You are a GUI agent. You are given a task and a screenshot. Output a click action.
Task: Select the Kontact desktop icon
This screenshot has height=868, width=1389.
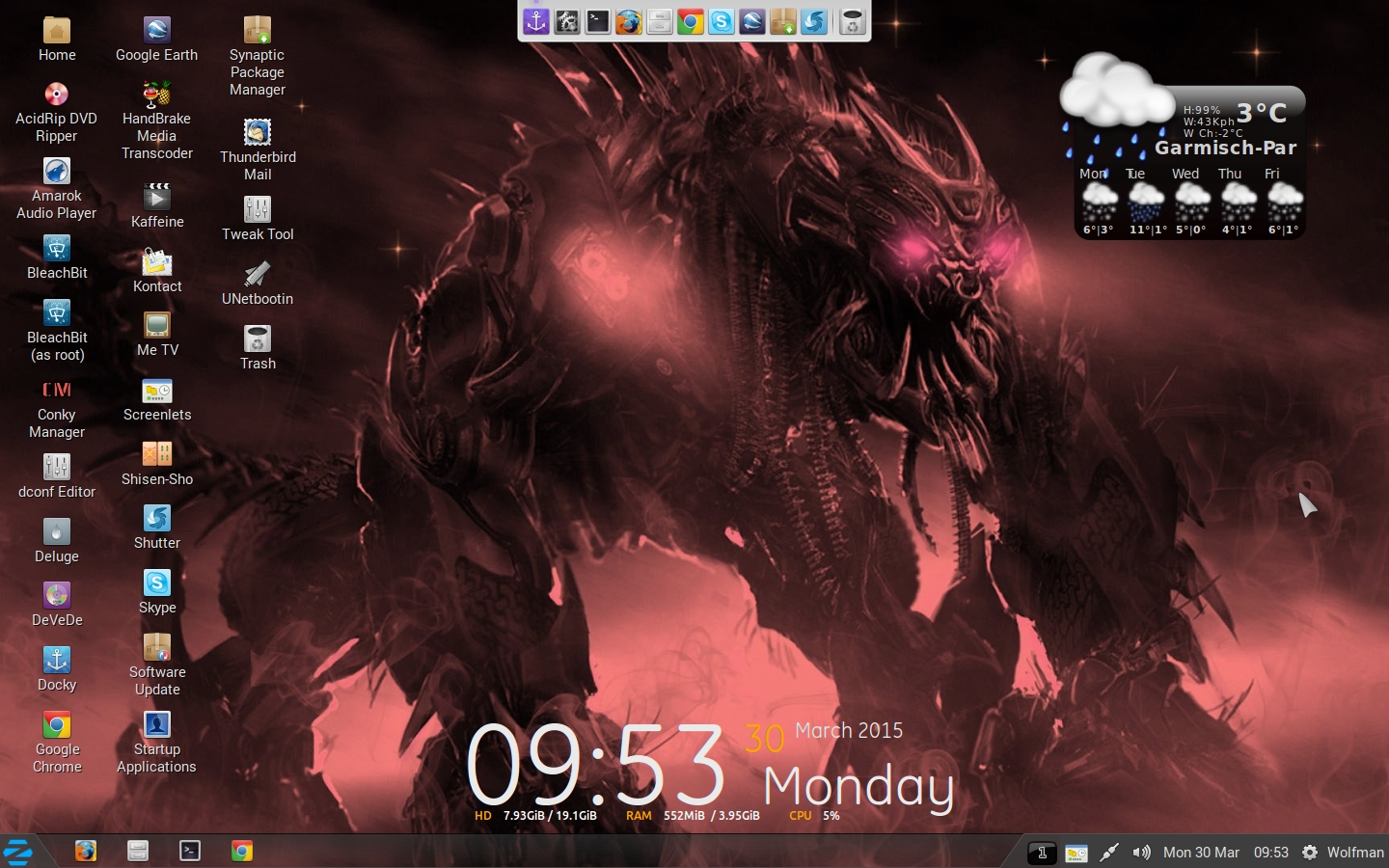click(x=157, y=270)
